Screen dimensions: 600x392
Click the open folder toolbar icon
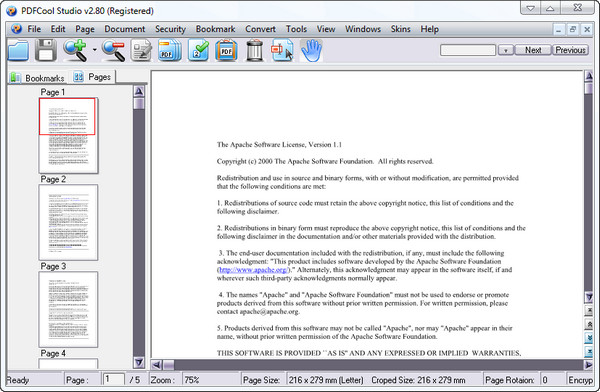(x=18, y=51)
